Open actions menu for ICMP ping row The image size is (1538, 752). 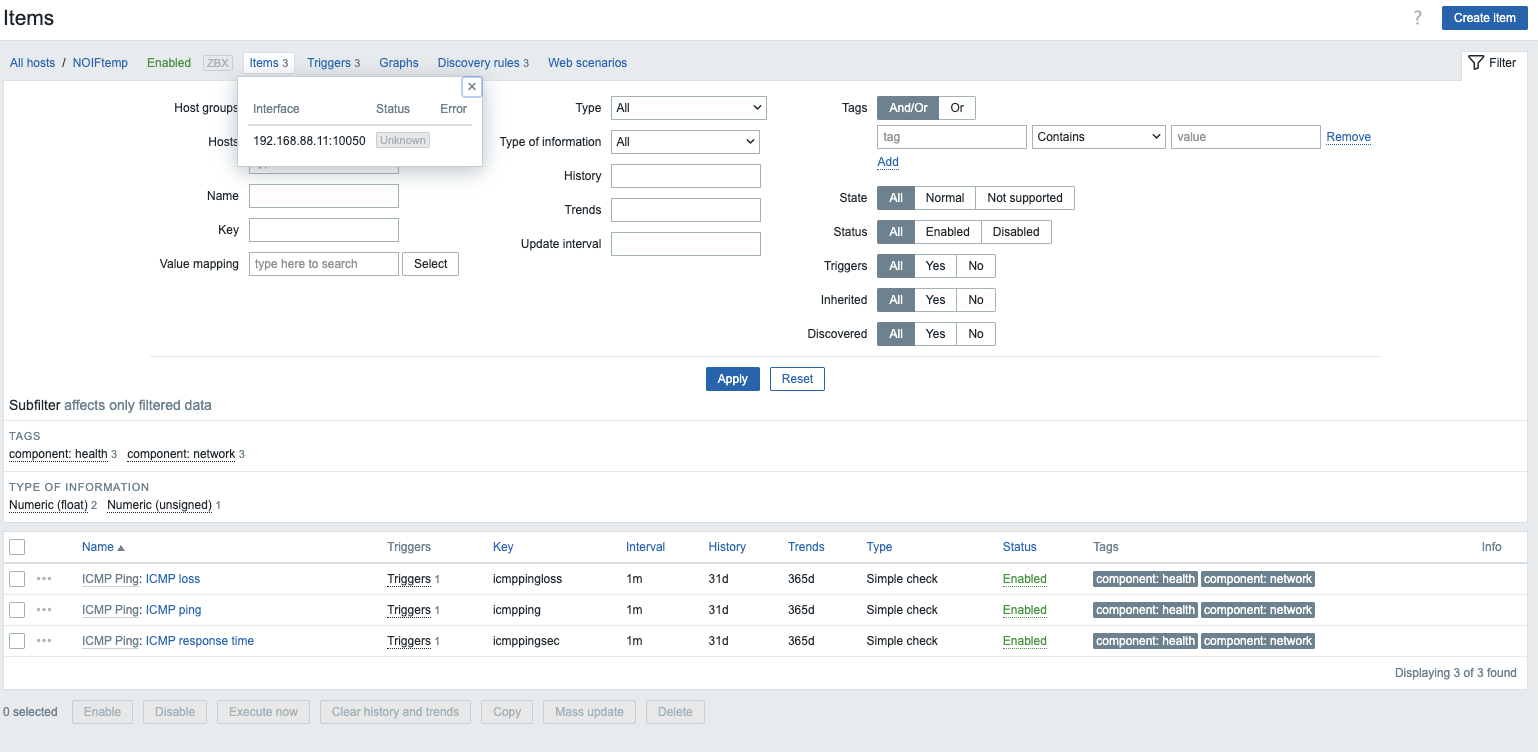44,610
